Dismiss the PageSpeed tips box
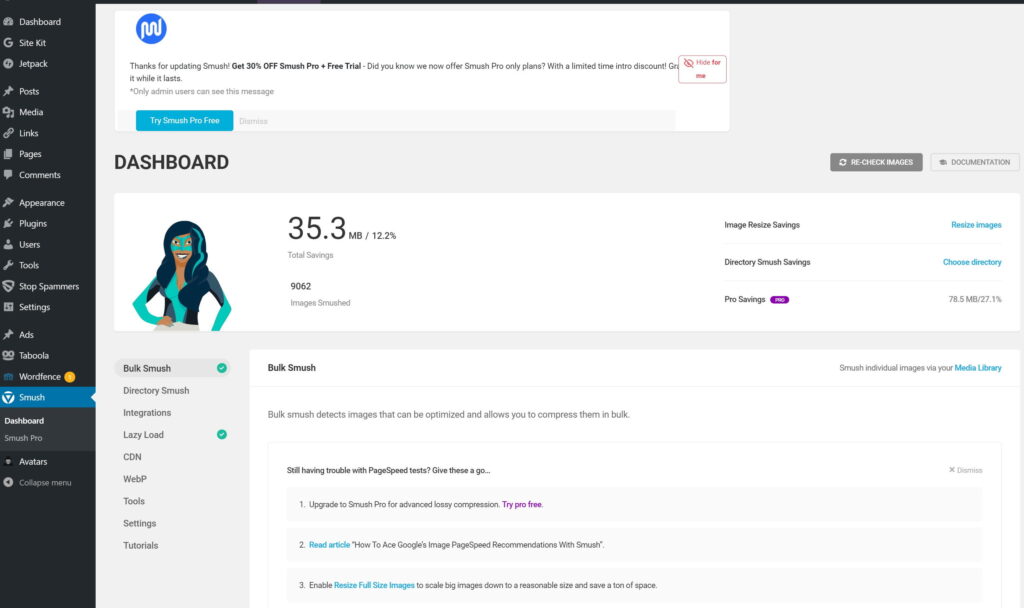1024x608 pixels. tap(965, 470)
